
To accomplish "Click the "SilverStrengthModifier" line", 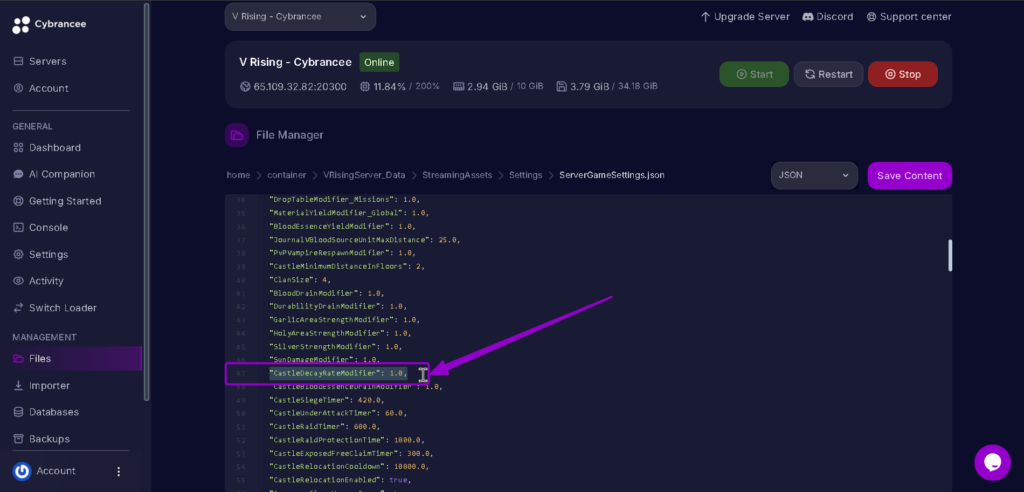I will pyautogui.click(x=335, y=346).
